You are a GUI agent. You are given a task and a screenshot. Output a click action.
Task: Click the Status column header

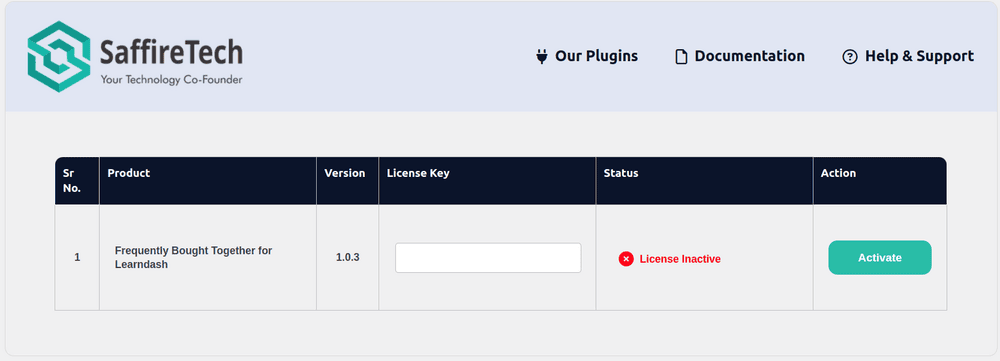621,173
